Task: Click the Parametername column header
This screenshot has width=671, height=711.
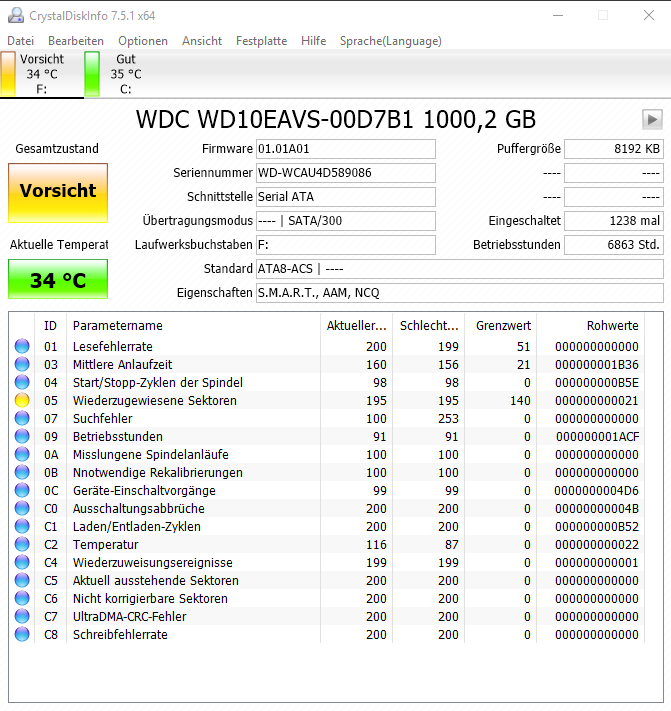Action: [x=194, y=326]
